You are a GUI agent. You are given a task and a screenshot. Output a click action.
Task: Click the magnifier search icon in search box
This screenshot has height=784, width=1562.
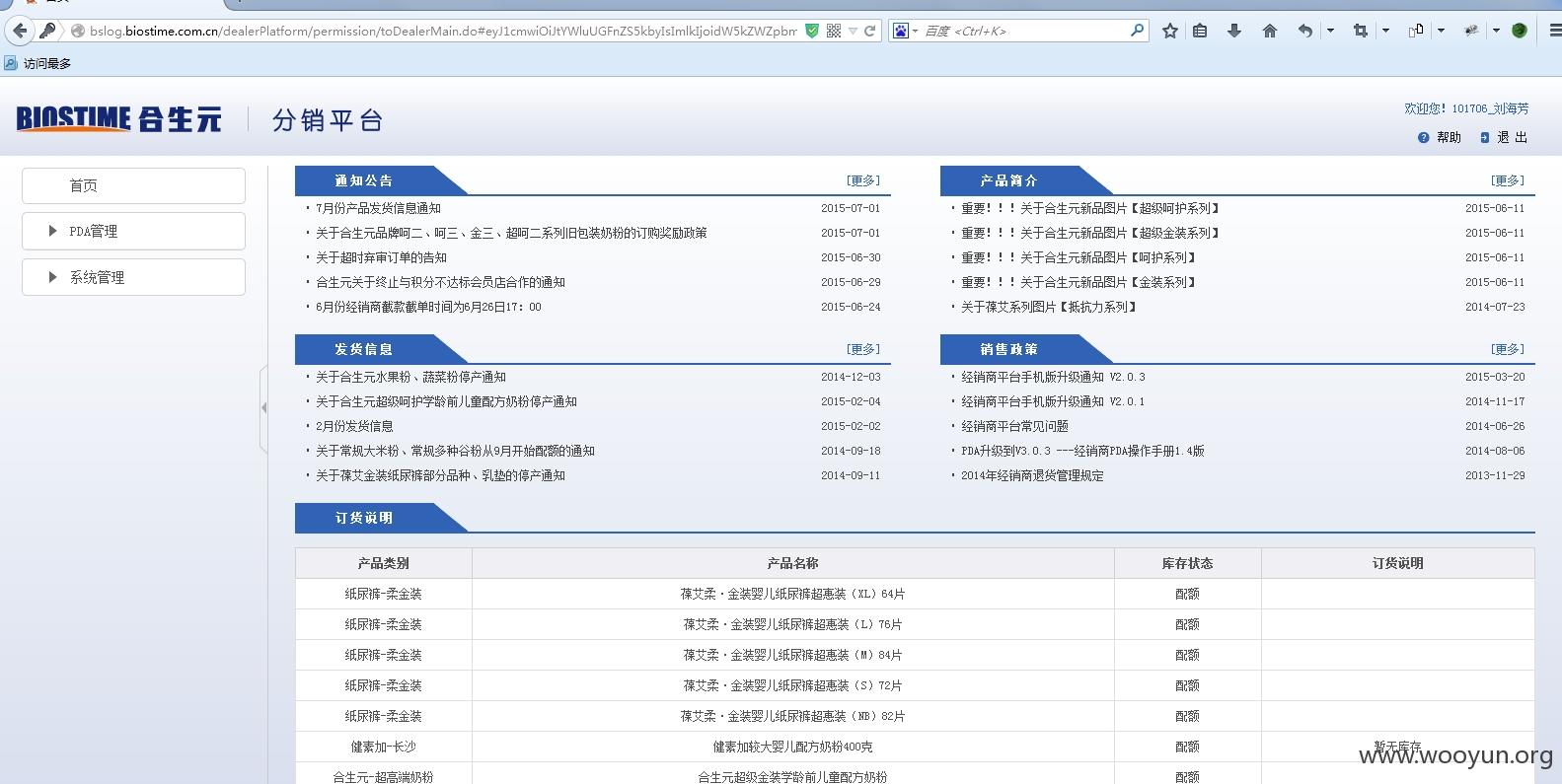point(1137,31)
